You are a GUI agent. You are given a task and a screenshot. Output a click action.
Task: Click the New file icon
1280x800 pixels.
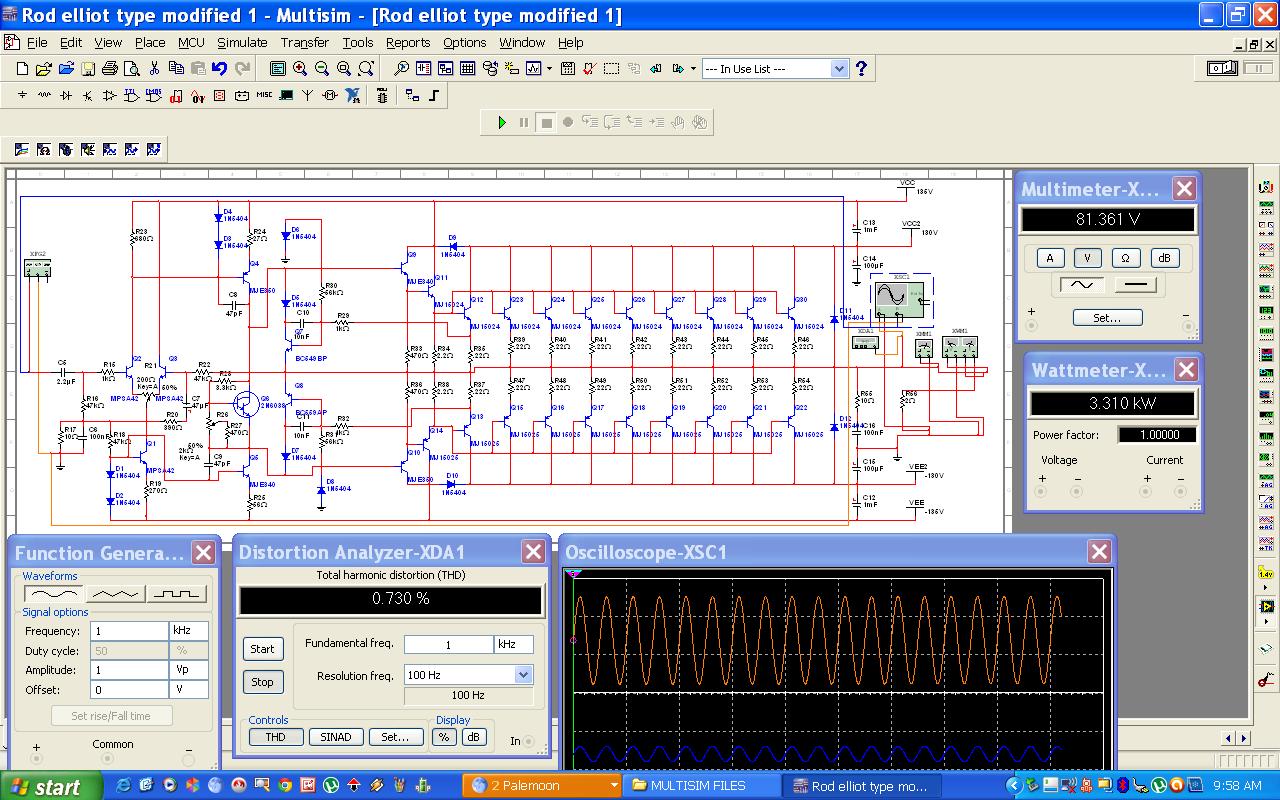[x=22, y=69]
